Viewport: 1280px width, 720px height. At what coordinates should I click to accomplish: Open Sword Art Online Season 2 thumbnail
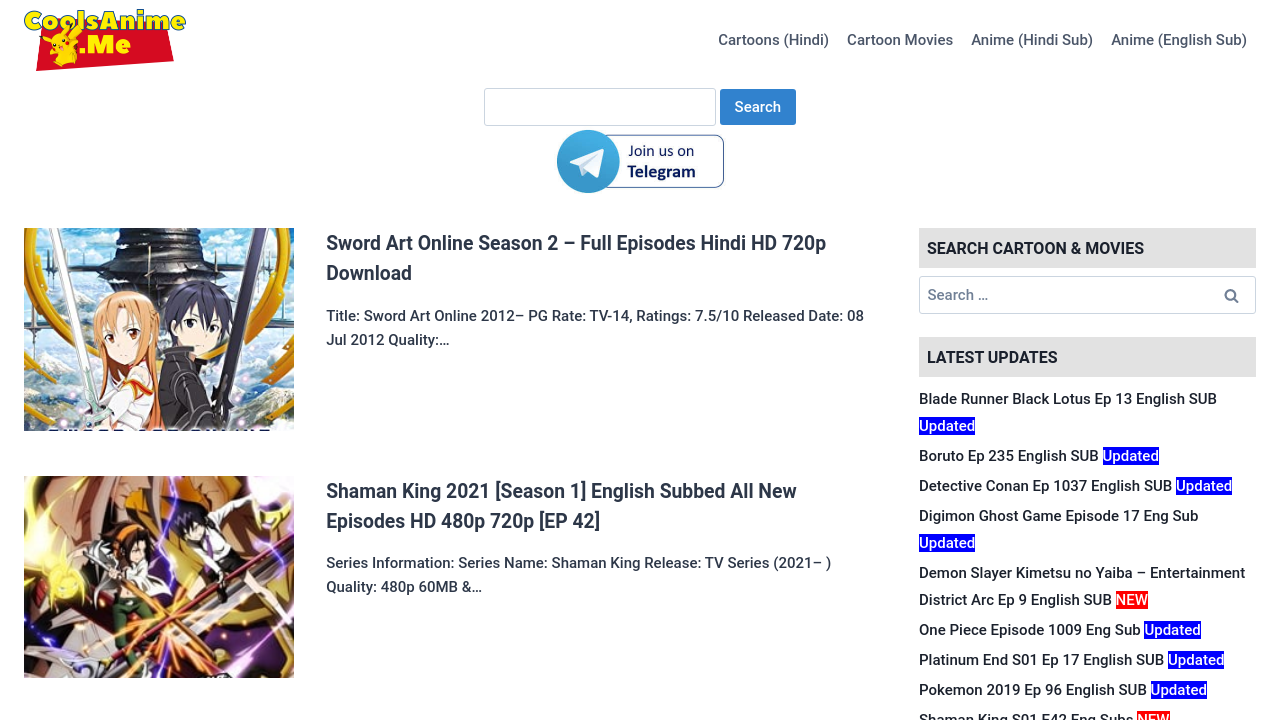[x=159, y=329]
